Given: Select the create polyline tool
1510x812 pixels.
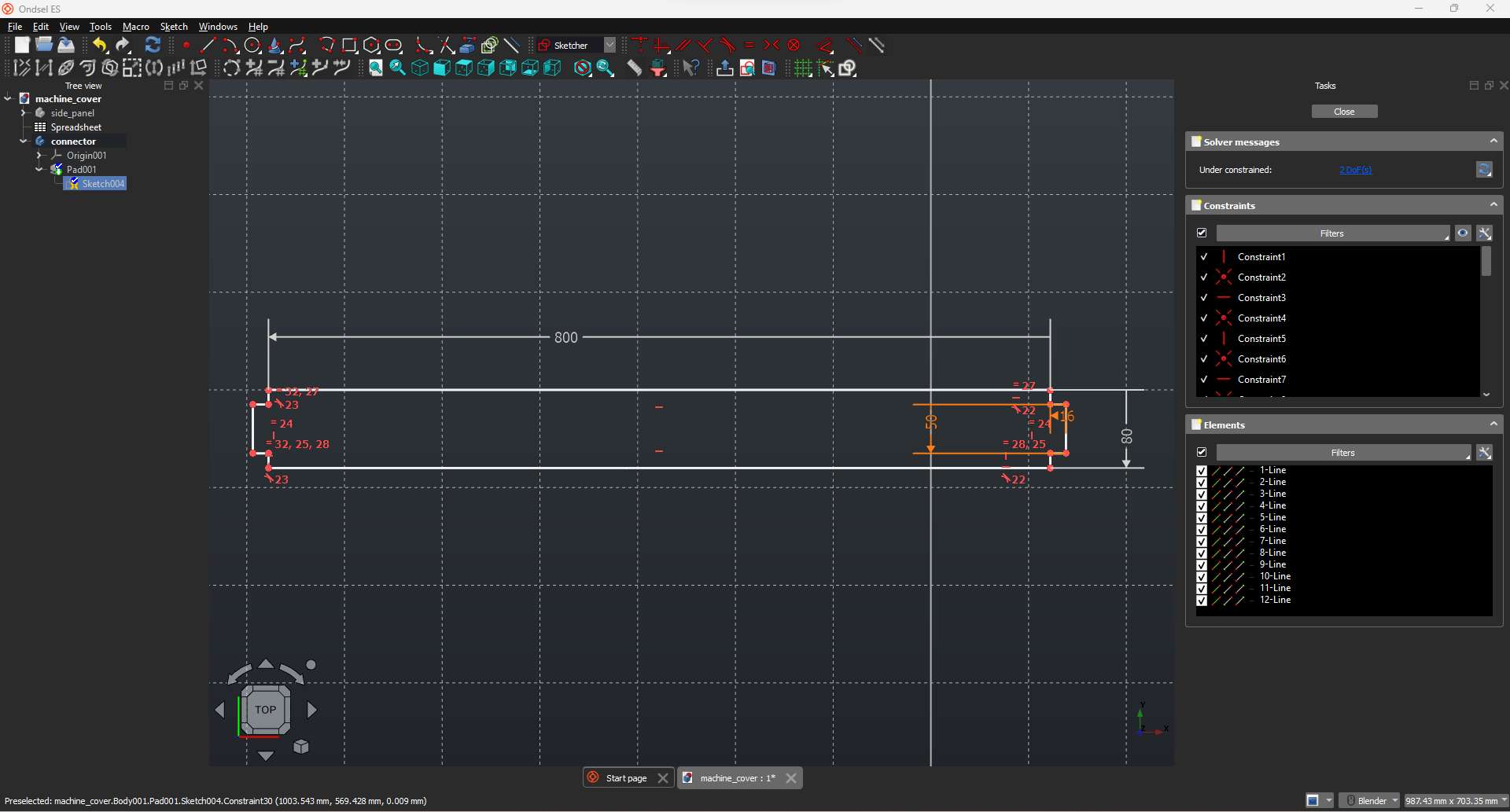Looking at the screenshot, I should [x=327, y=46].
